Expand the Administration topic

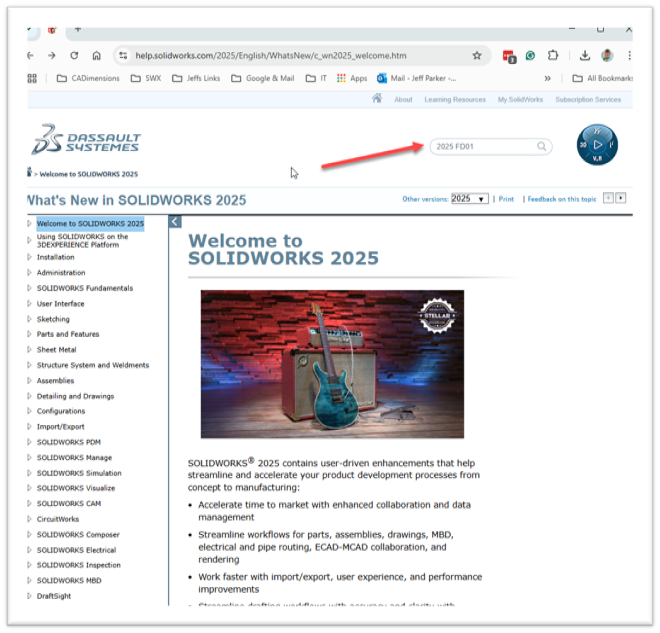click(x=29, y=272)
